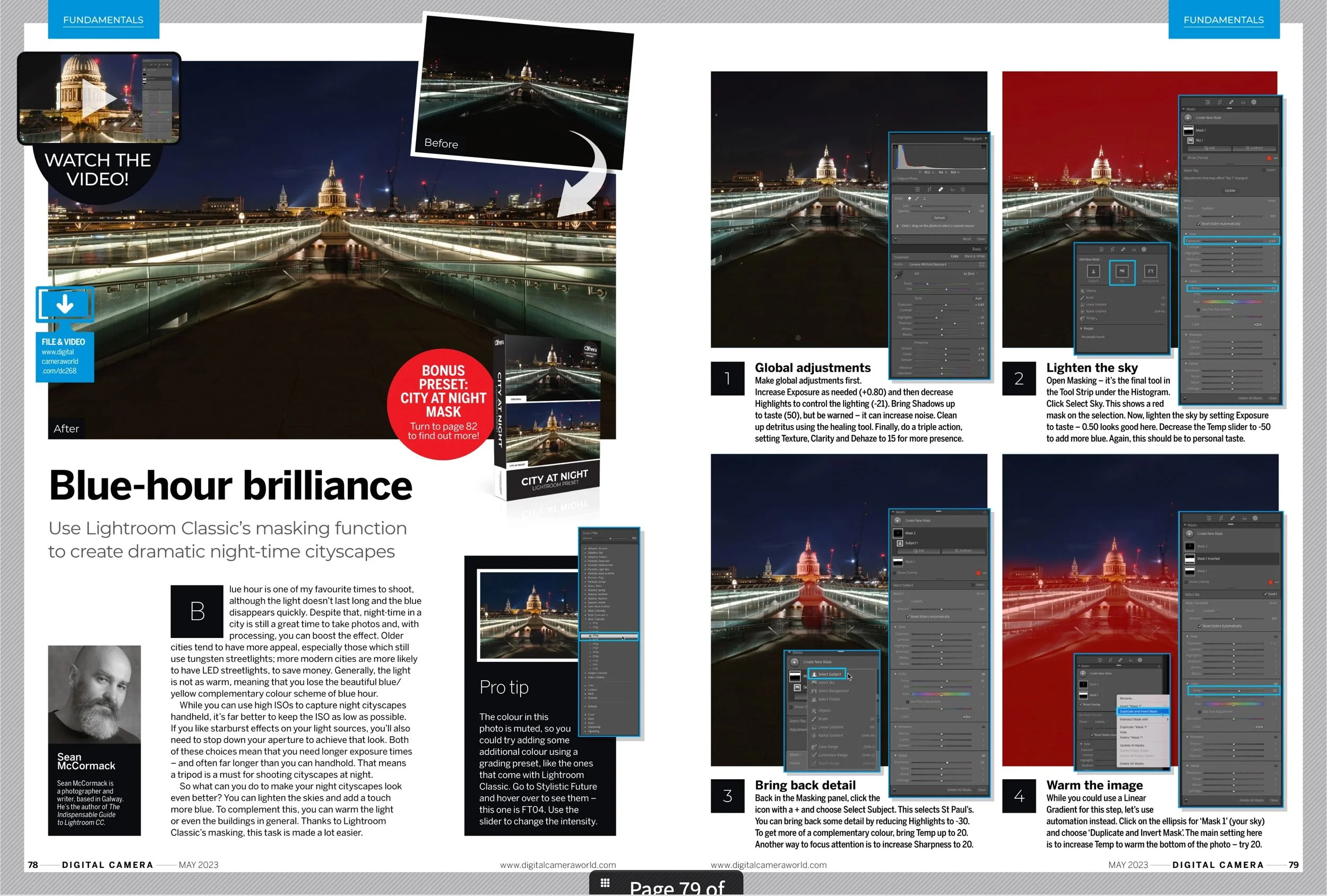Play the Watch the Video thumbnail

(x=98, y=98)
